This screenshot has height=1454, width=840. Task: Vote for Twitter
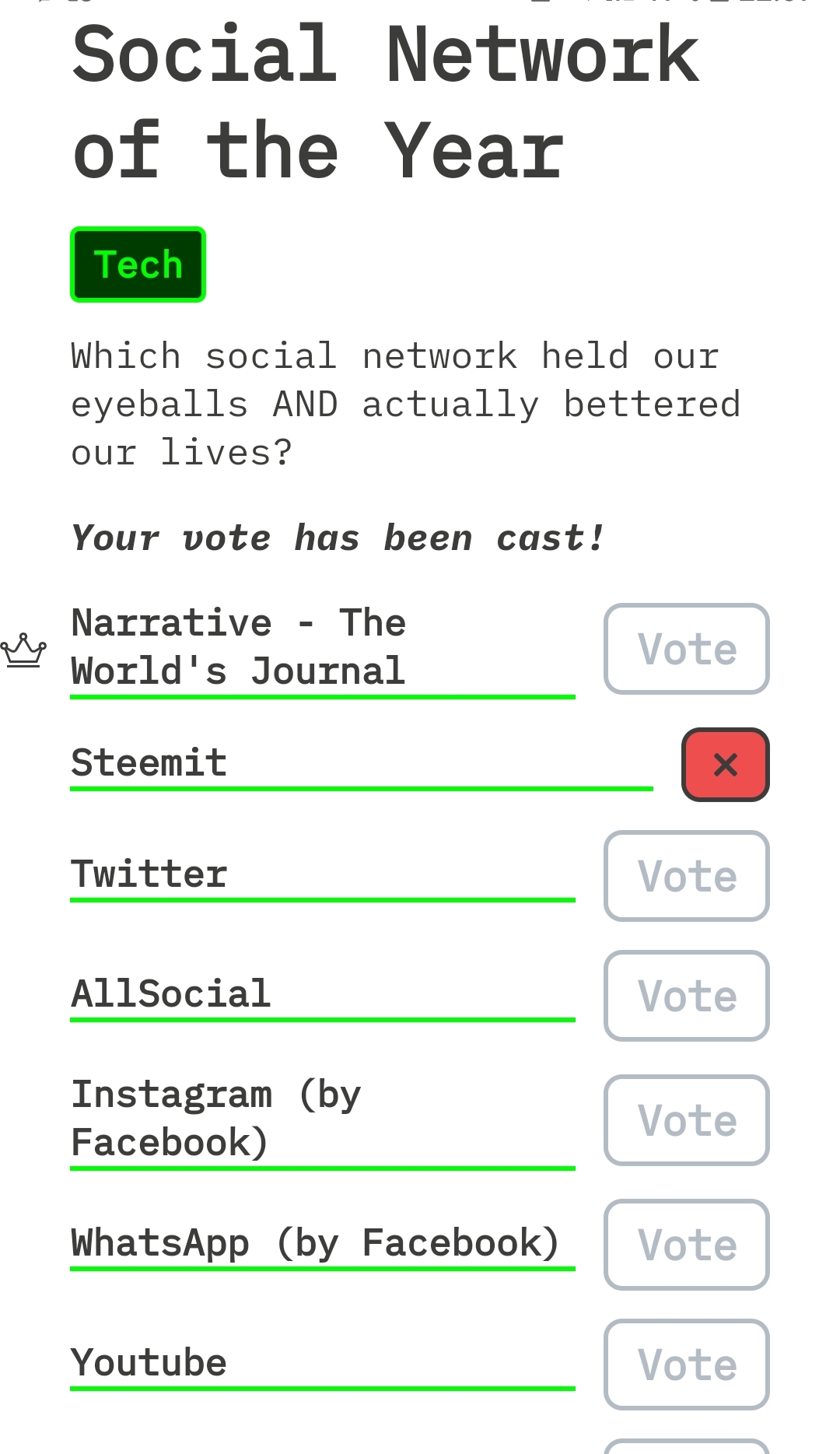(686, 876)
